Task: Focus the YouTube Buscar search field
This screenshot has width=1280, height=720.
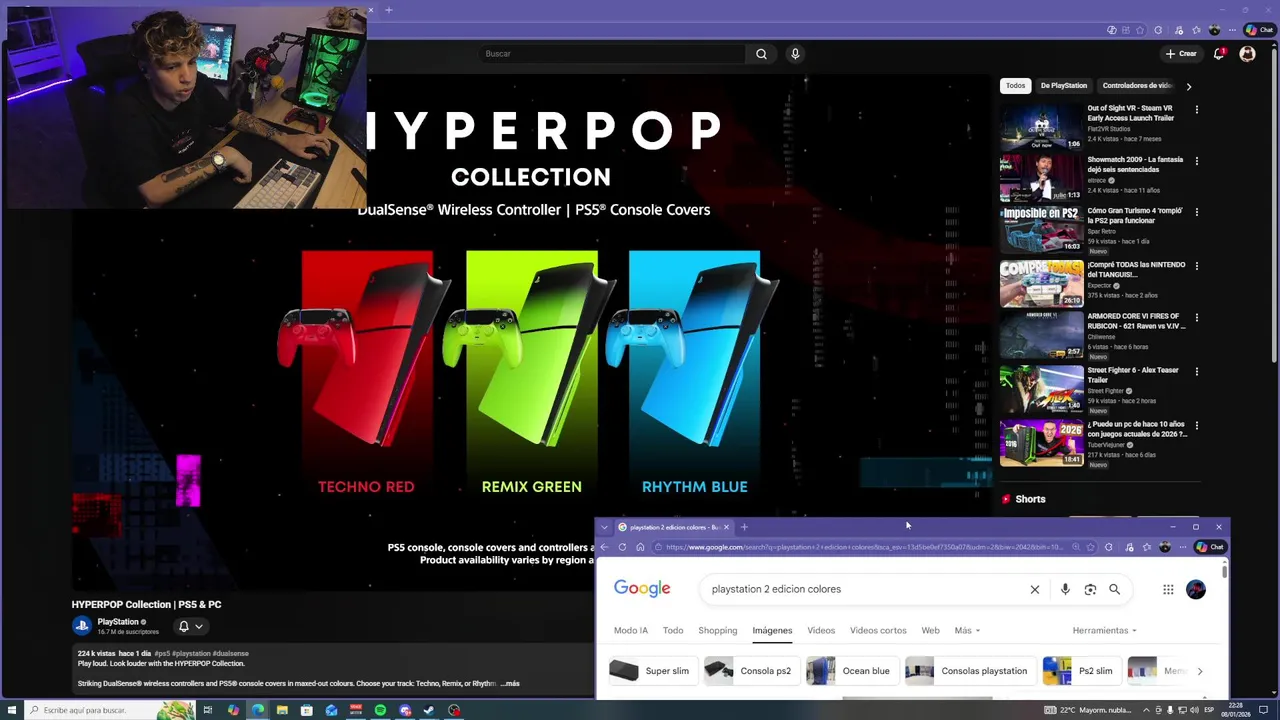Action: click(x=612, y=54)
